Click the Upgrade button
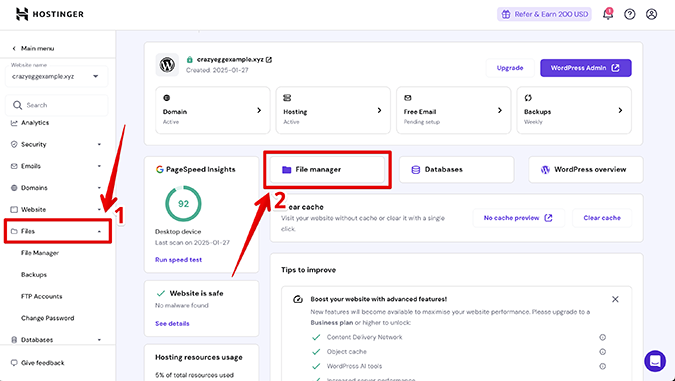The width and height of the screenshot is (675, 381). pos(510,68)
